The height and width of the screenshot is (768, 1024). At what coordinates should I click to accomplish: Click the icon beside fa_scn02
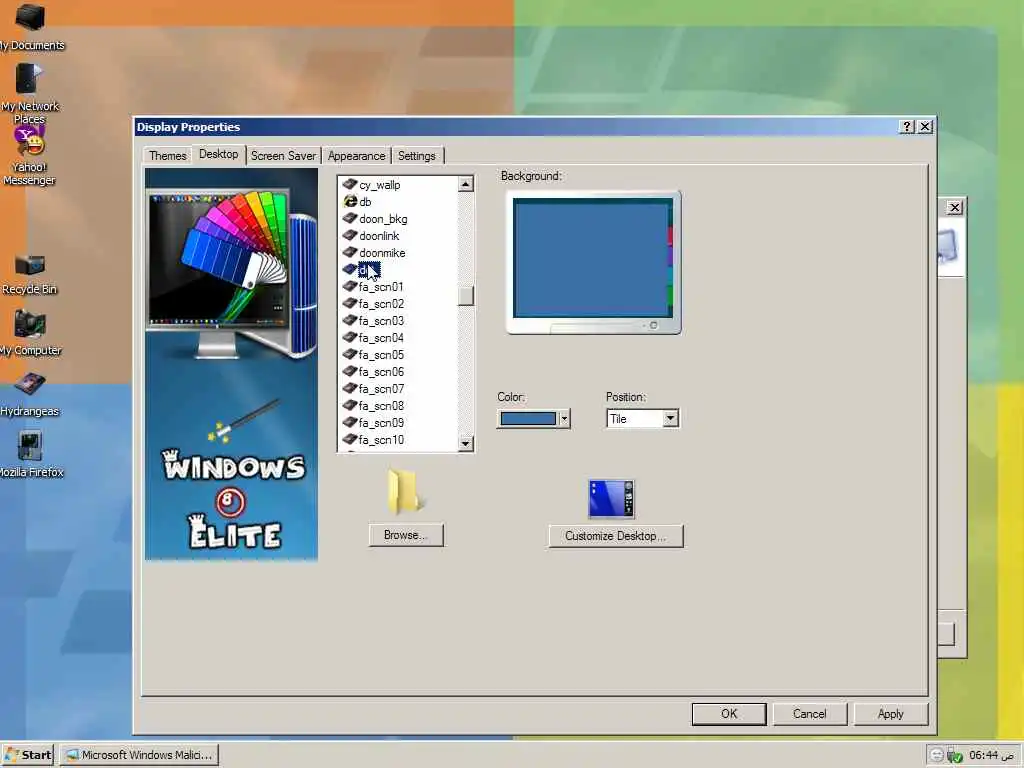pos(350,304)
